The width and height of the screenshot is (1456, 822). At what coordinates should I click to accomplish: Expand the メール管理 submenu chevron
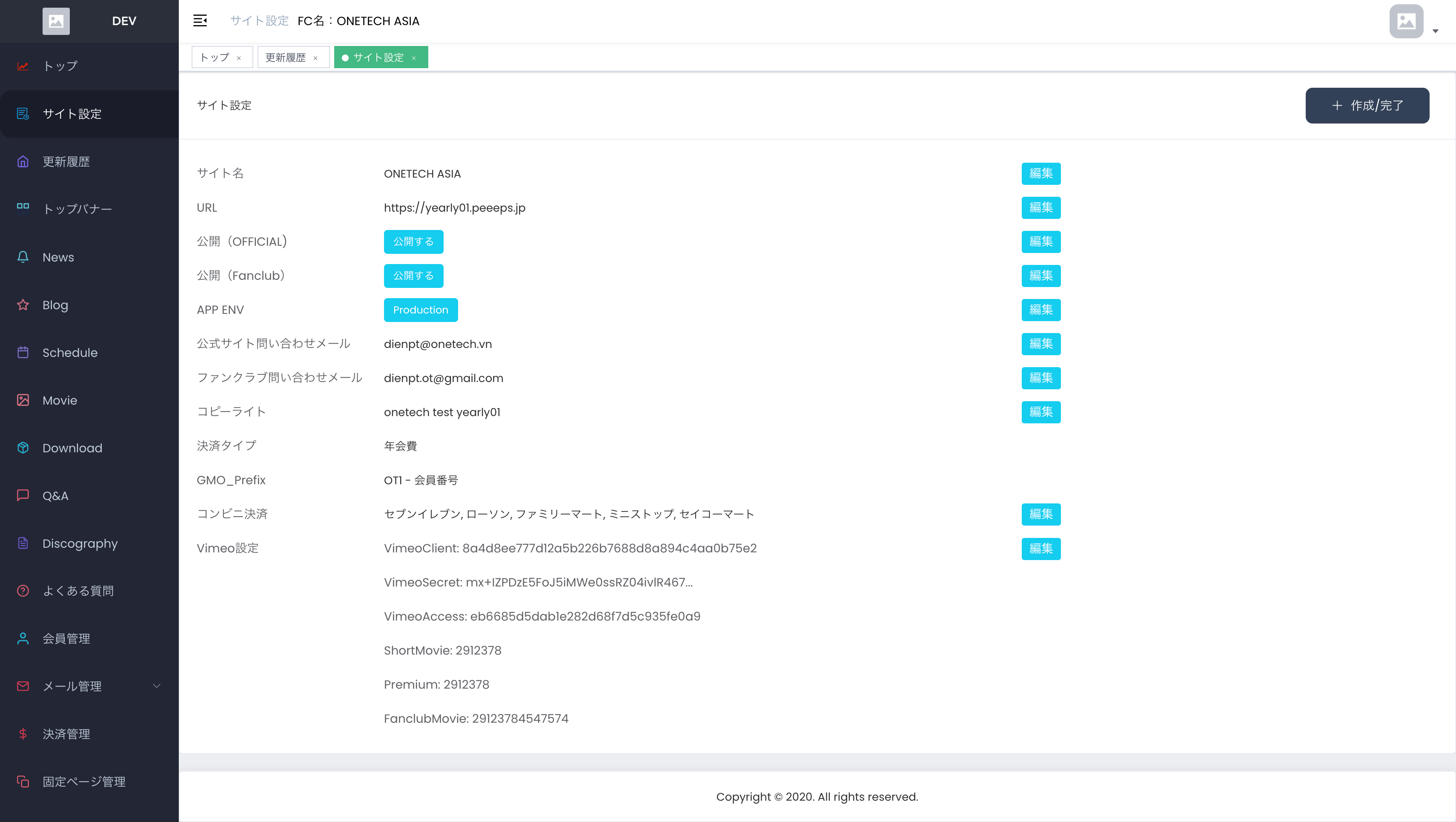(157, 686)
